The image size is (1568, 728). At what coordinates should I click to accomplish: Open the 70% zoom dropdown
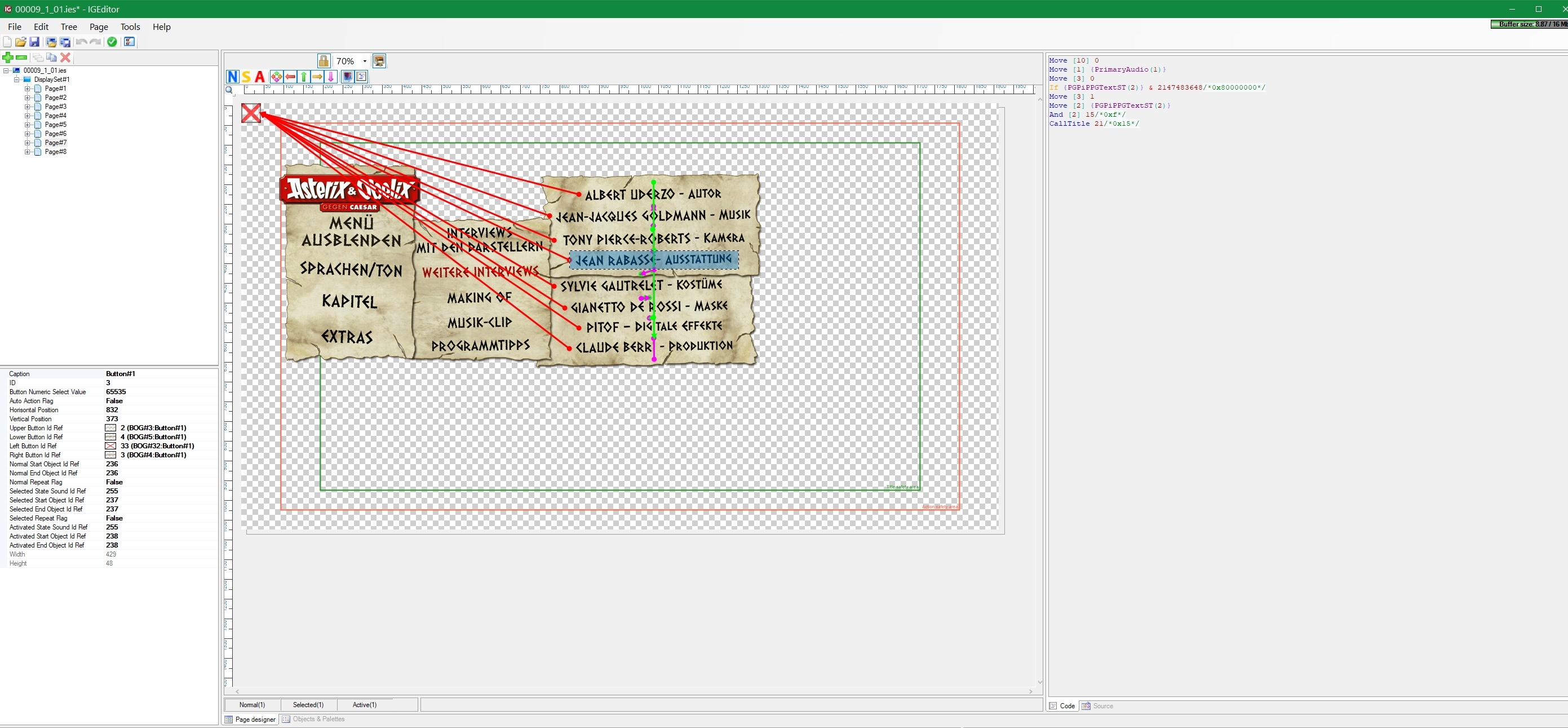pos(365,61)
